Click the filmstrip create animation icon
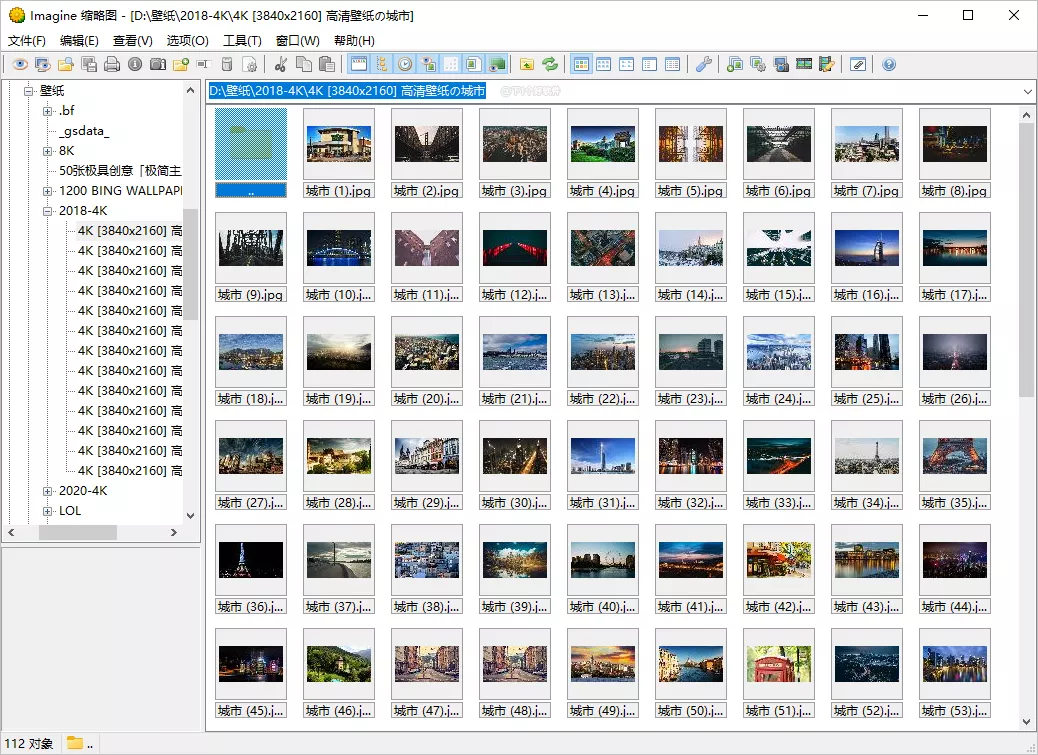This screenshot has height=755, width=1038. (804, 64)
